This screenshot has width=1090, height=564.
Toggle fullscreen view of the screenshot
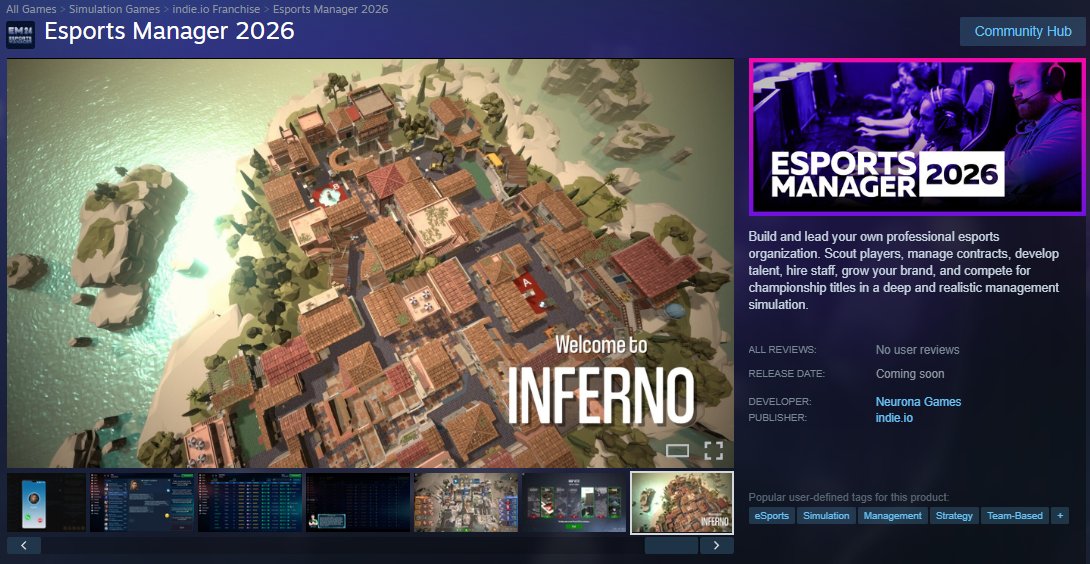(713, 451)
